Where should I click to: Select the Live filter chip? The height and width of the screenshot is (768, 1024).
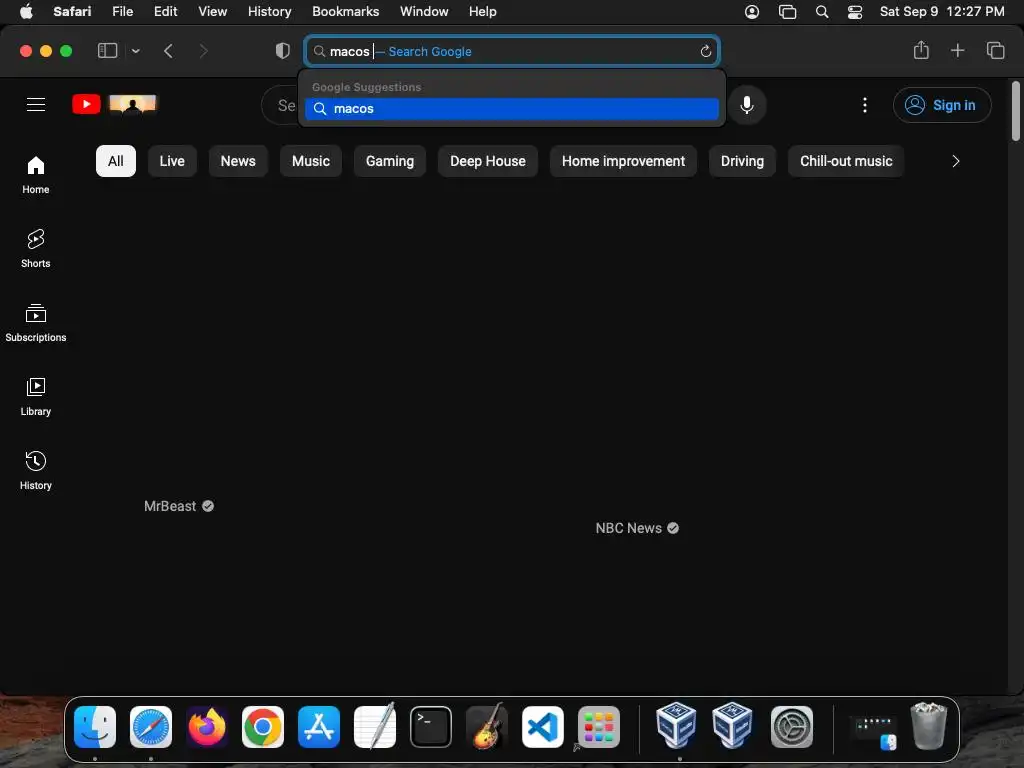(x=172, y=161)
